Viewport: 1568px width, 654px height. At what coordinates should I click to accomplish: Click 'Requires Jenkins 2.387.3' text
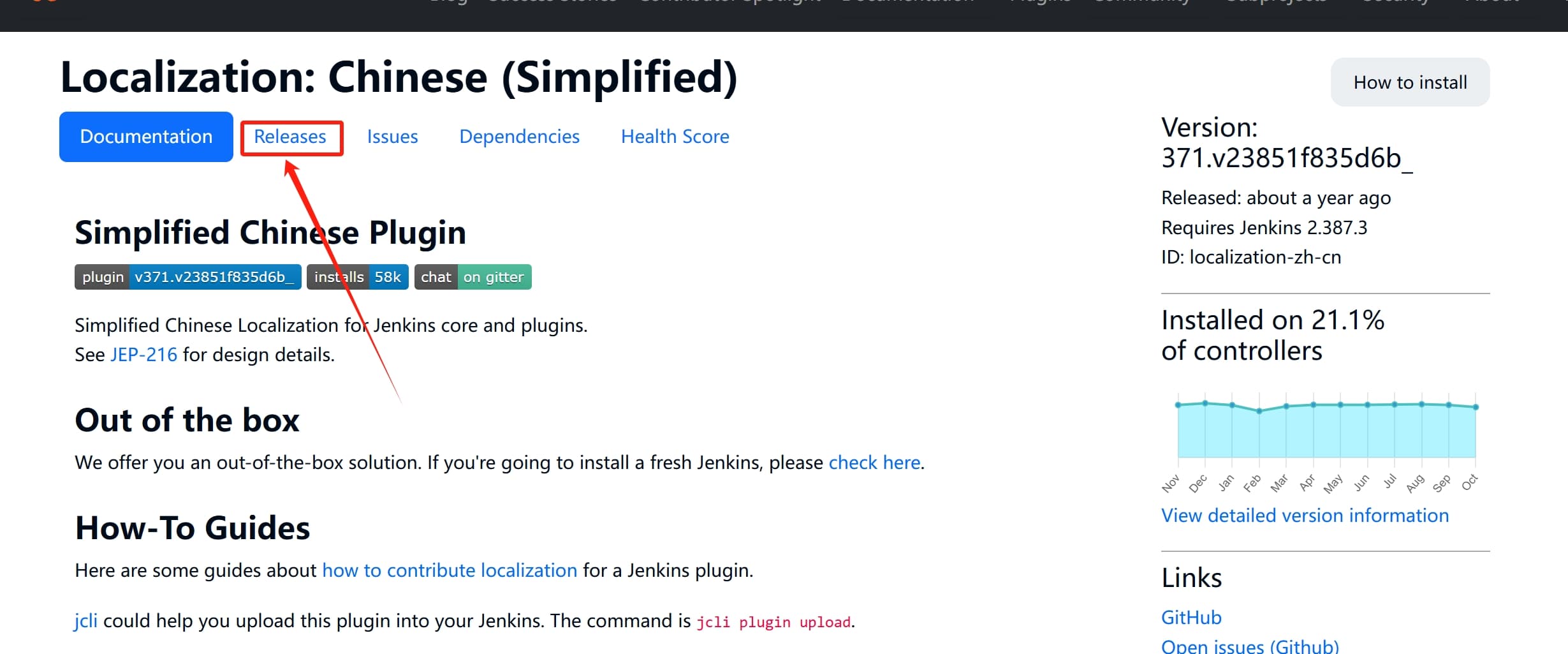tap(1264, 228)
